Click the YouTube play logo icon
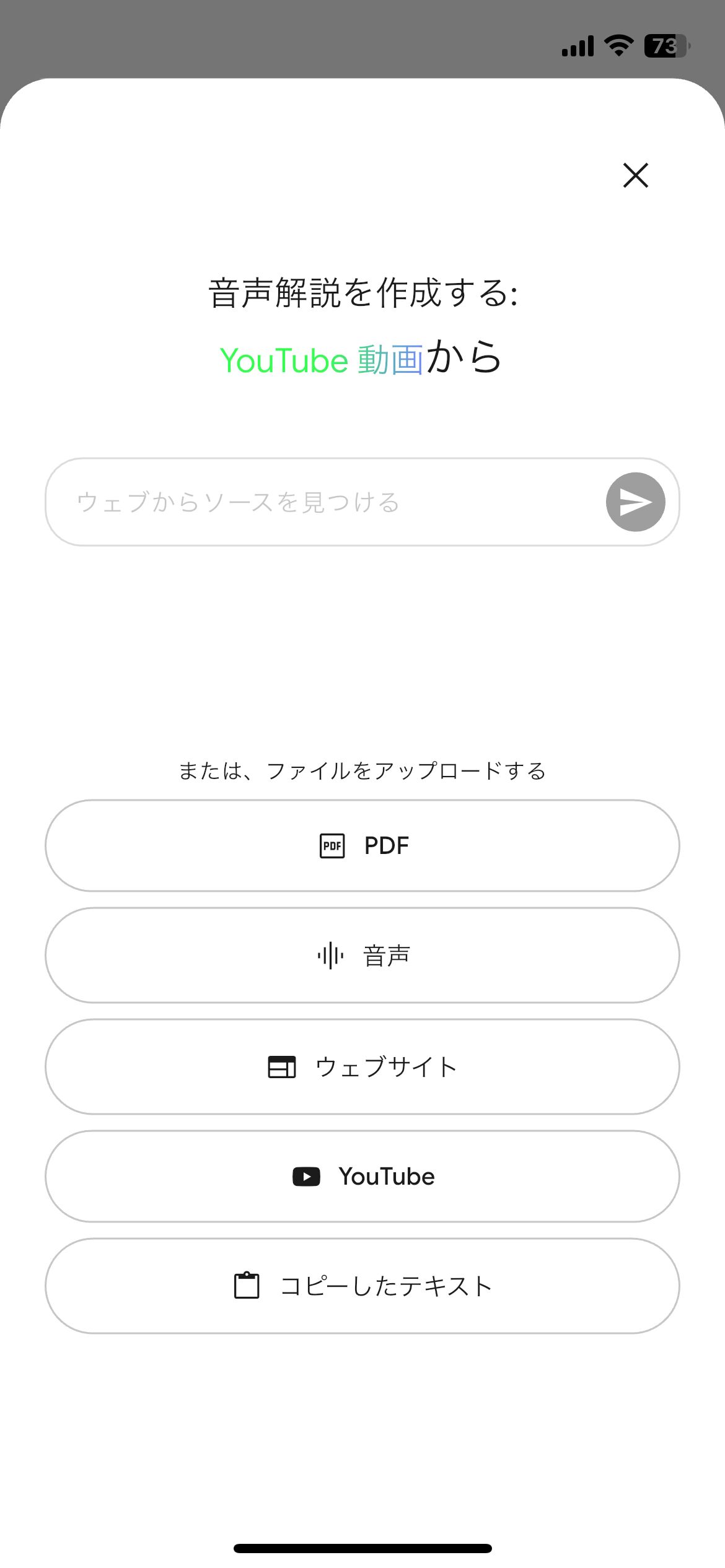 point(306,1177)
